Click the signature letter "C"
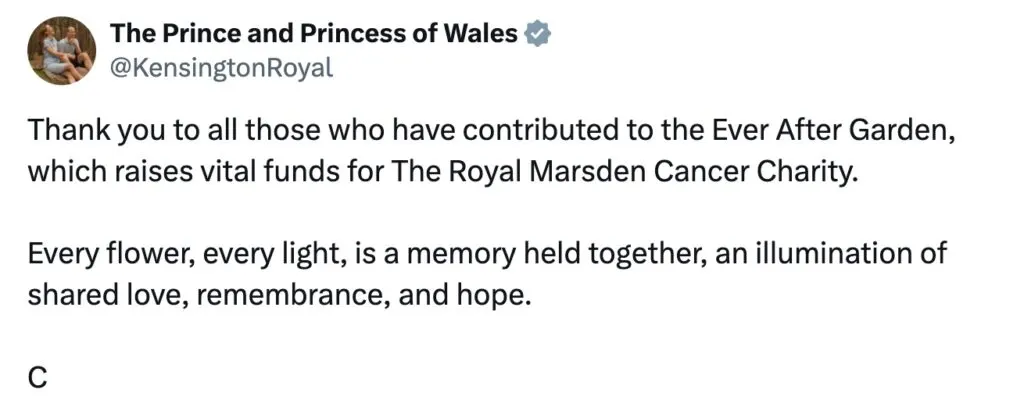The height and width of the screenshot is (411, 1024). [37, 377]
